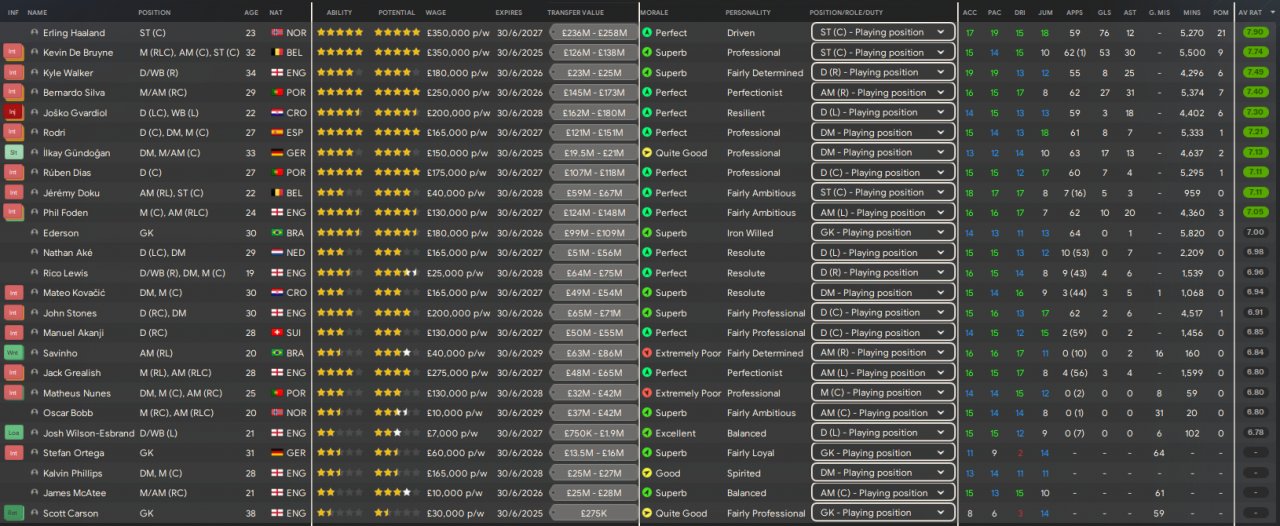Screen dimensions: 1280x526
Task: Click the Switzerland flag next to Akanji
Action: tap(277, 332)
